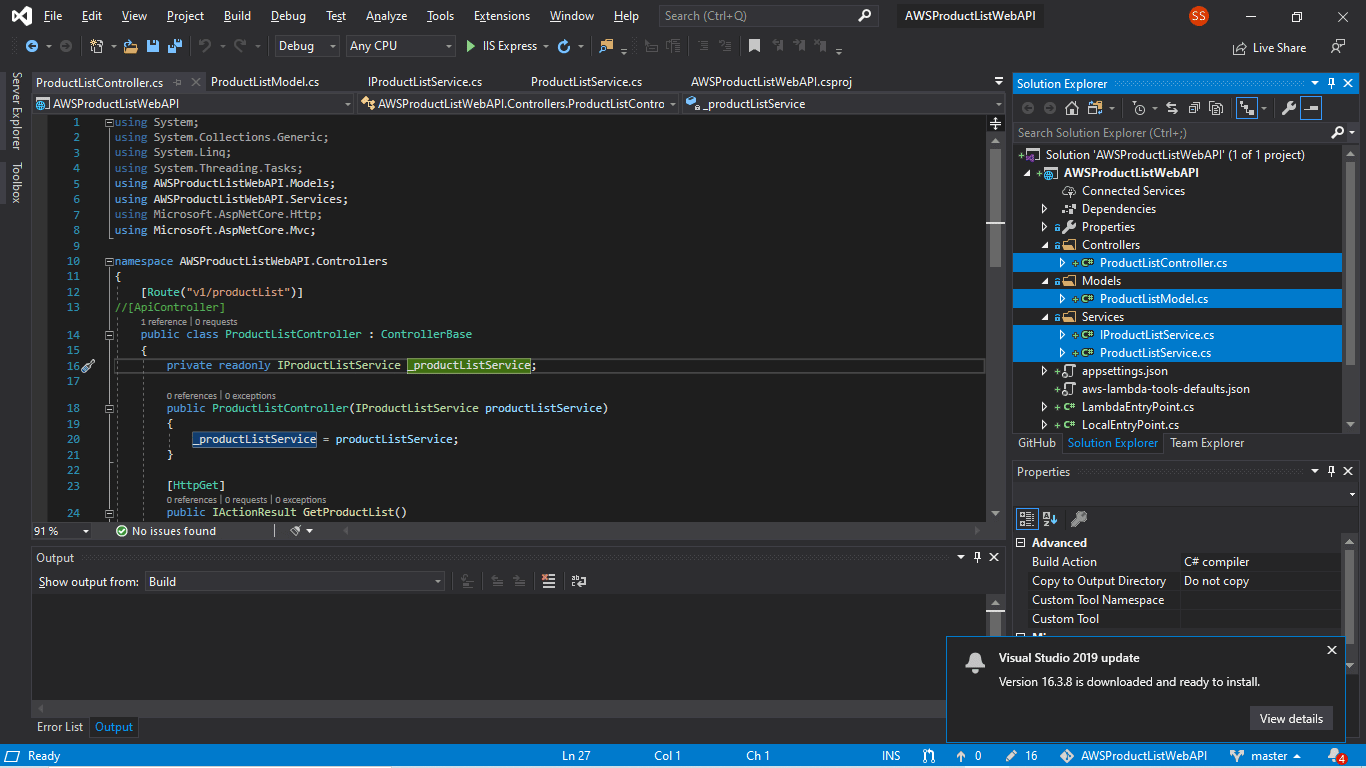The height and width of the screenshot is (768, 1366).
Task: Select the Team Explorer link
Action: (1206, 443)
